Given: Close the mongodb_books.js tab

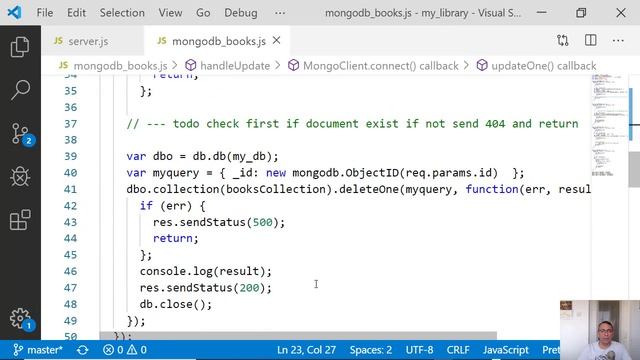Looking at the screenshot, I should pos(276,40).
